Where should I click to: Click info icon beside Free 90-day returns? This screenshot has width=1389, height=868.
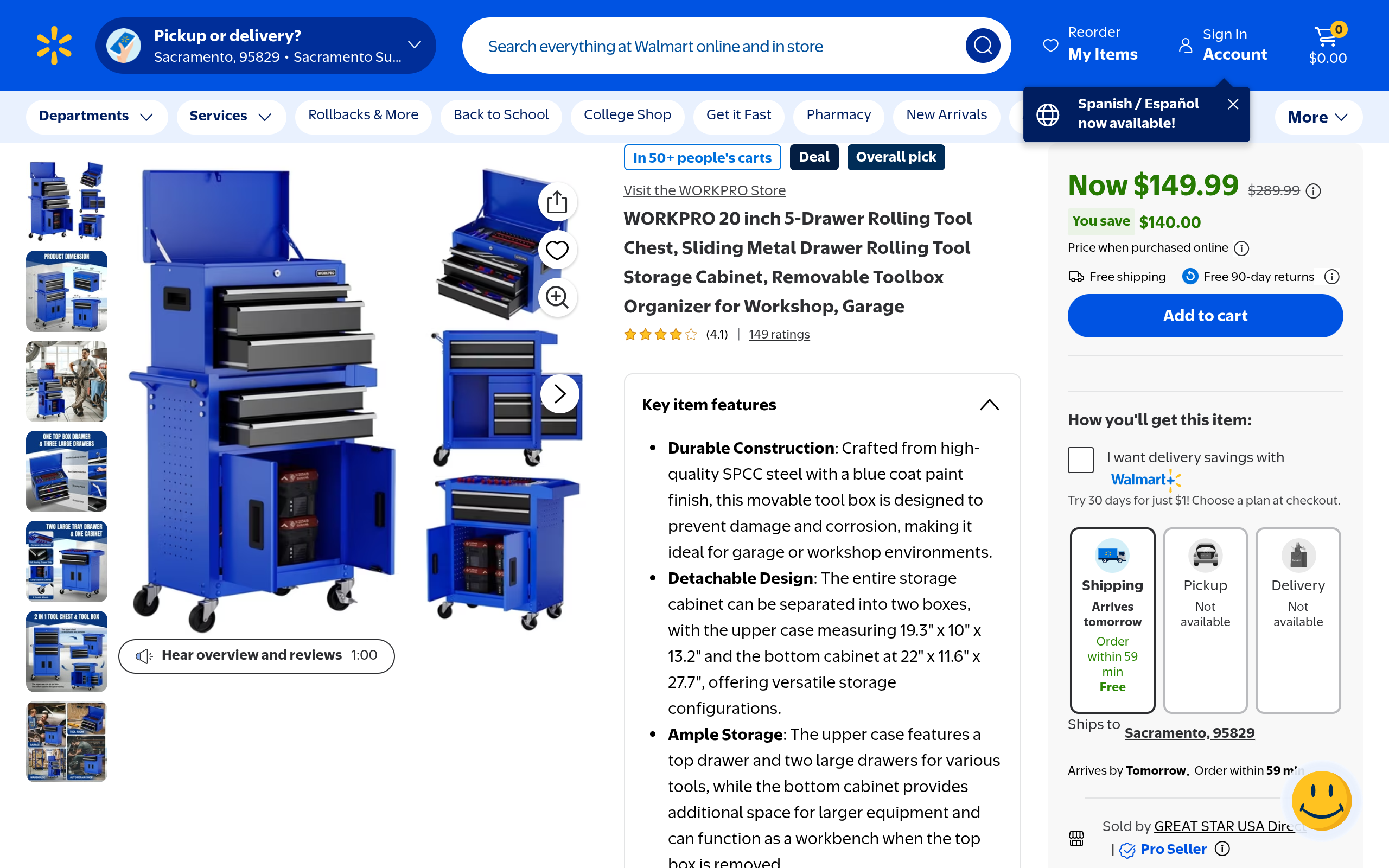coord(1331,277)
